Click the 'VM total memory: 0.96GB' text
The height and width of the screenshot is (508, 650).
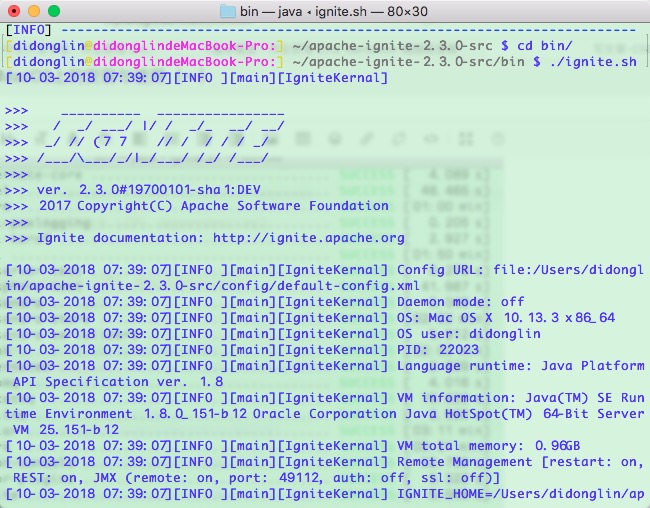click(x=488, y=445)
